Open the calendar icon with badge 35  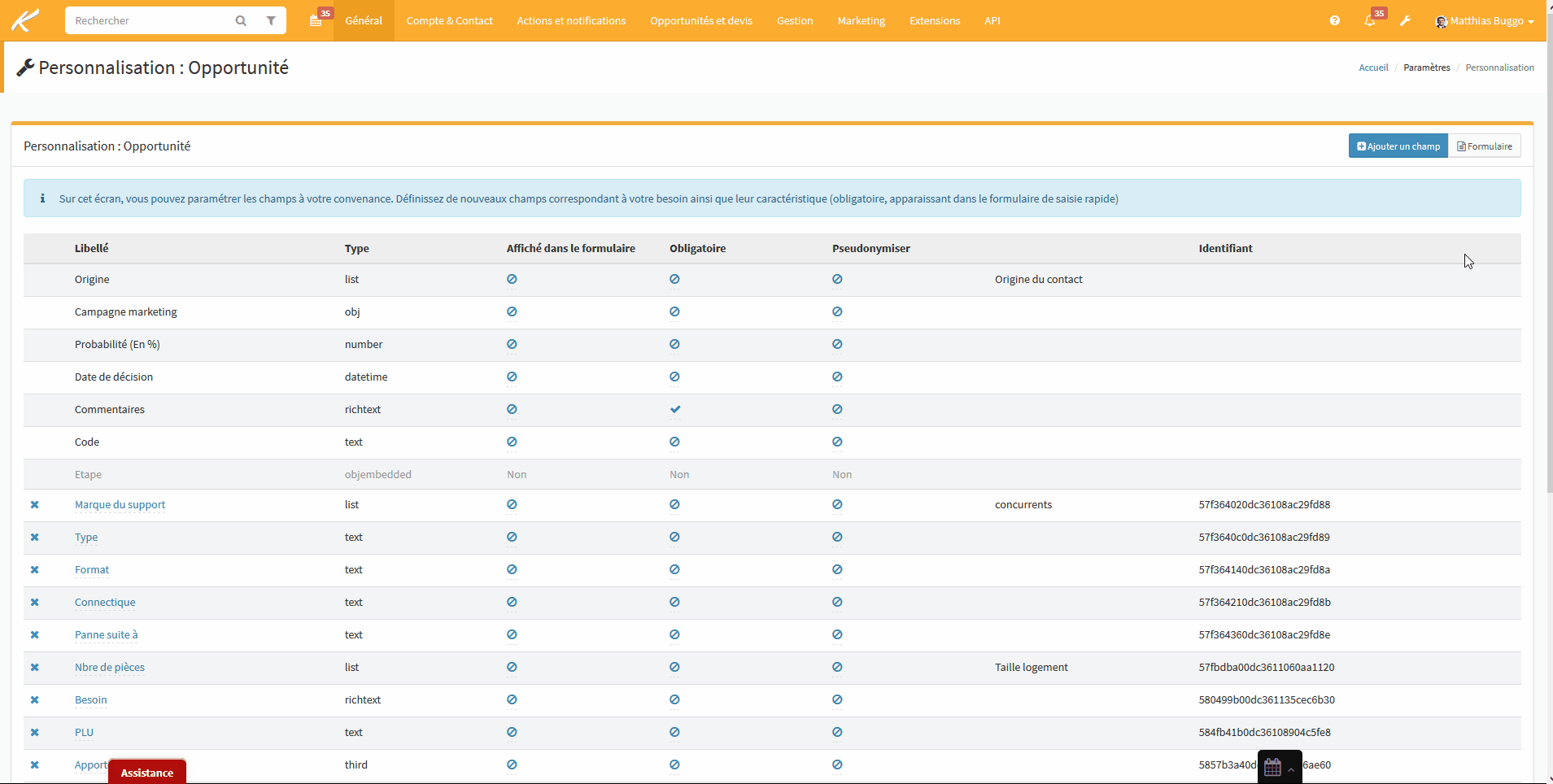click(316, 20)
